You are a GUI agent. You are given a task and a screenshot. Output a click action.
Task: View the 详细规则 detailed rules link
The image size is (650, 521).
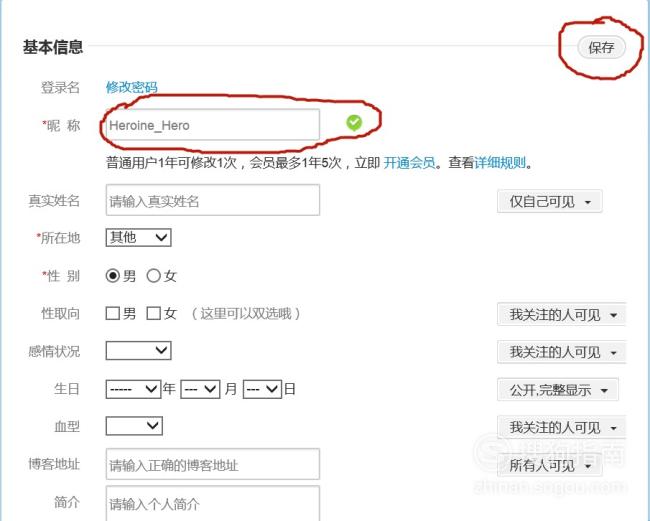(x=500, y=163)
